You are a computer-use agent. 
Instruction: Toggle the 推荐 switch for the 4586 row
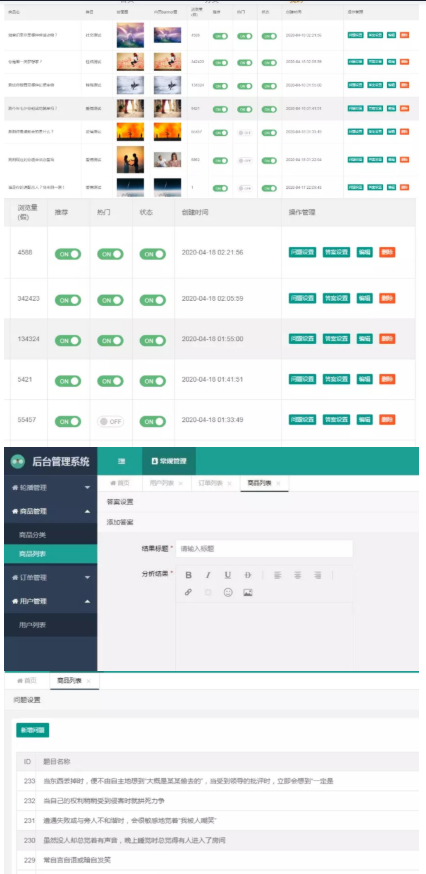click(67, 254)
